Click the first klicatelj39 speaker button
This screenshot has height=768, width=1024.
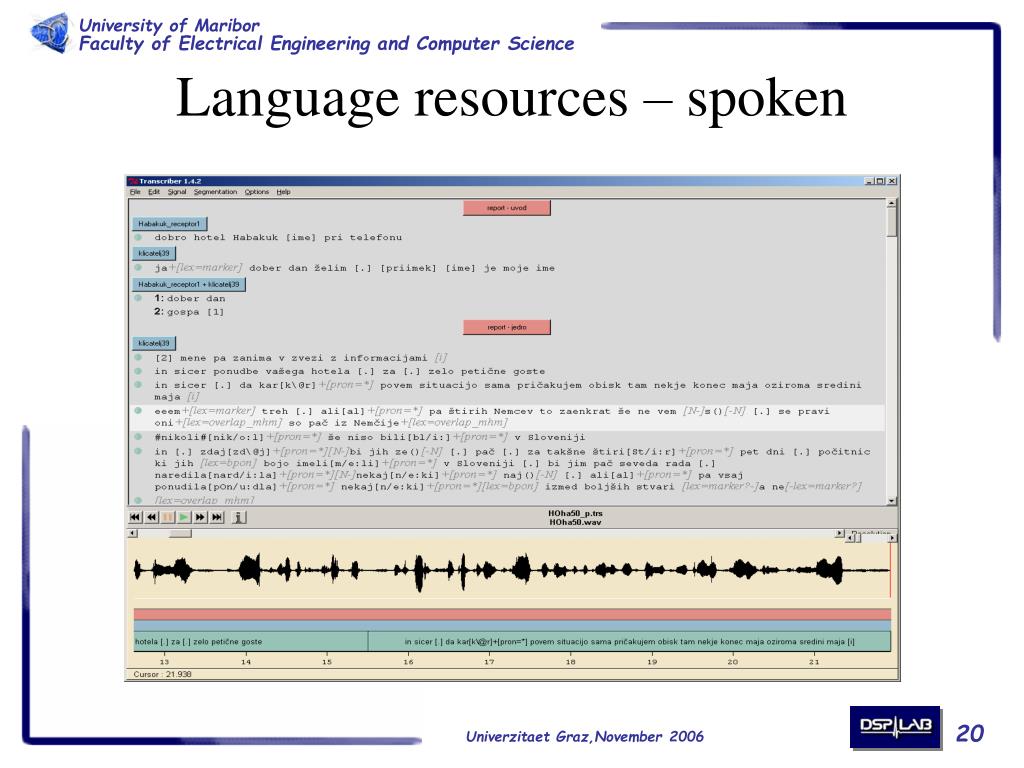point(153,253)
